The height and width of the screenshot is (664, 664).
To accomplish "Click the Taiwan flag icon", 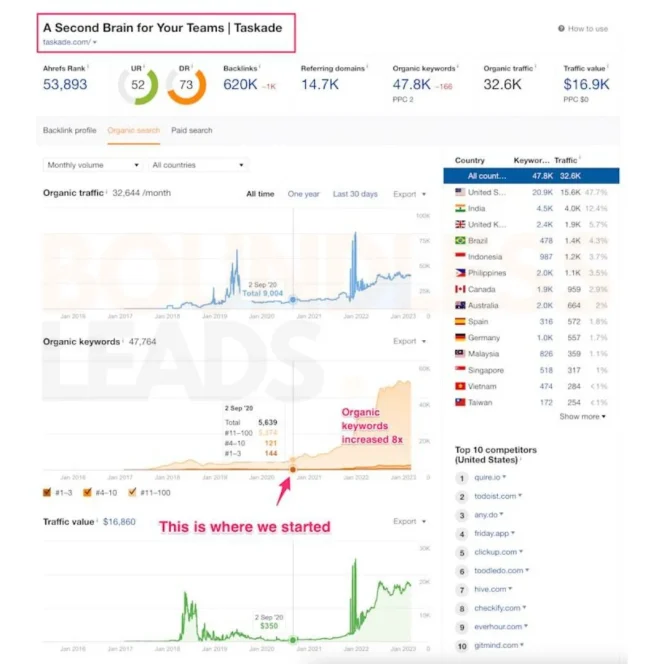I will 460,402.
